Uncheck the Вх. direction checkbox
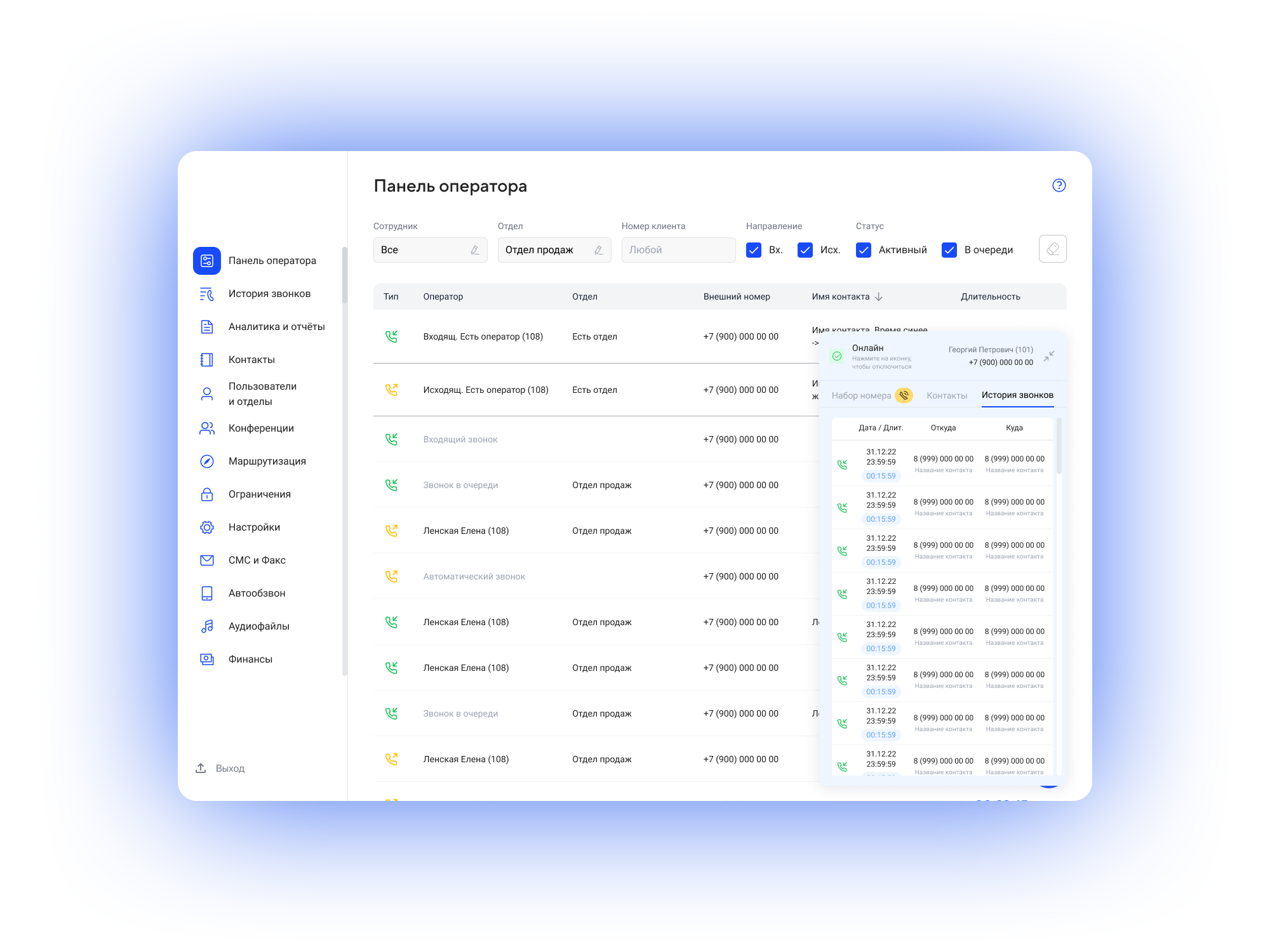1270x952 pixels. (754, 250)
